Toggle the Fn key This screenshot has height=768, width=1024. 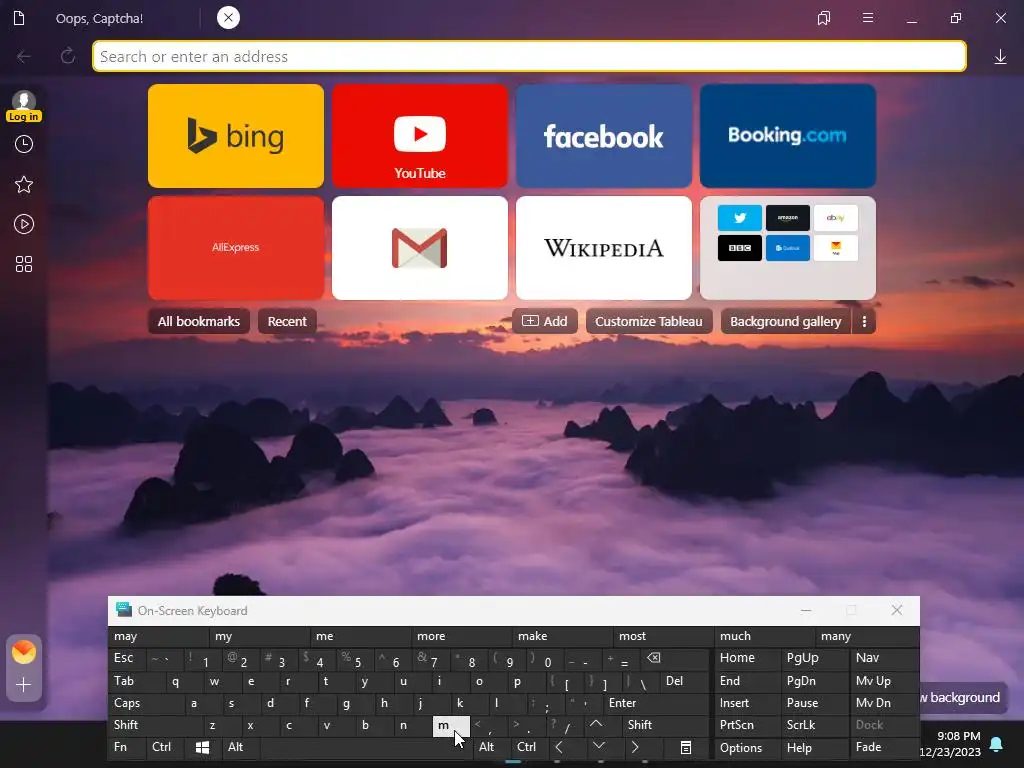point(127,747)
